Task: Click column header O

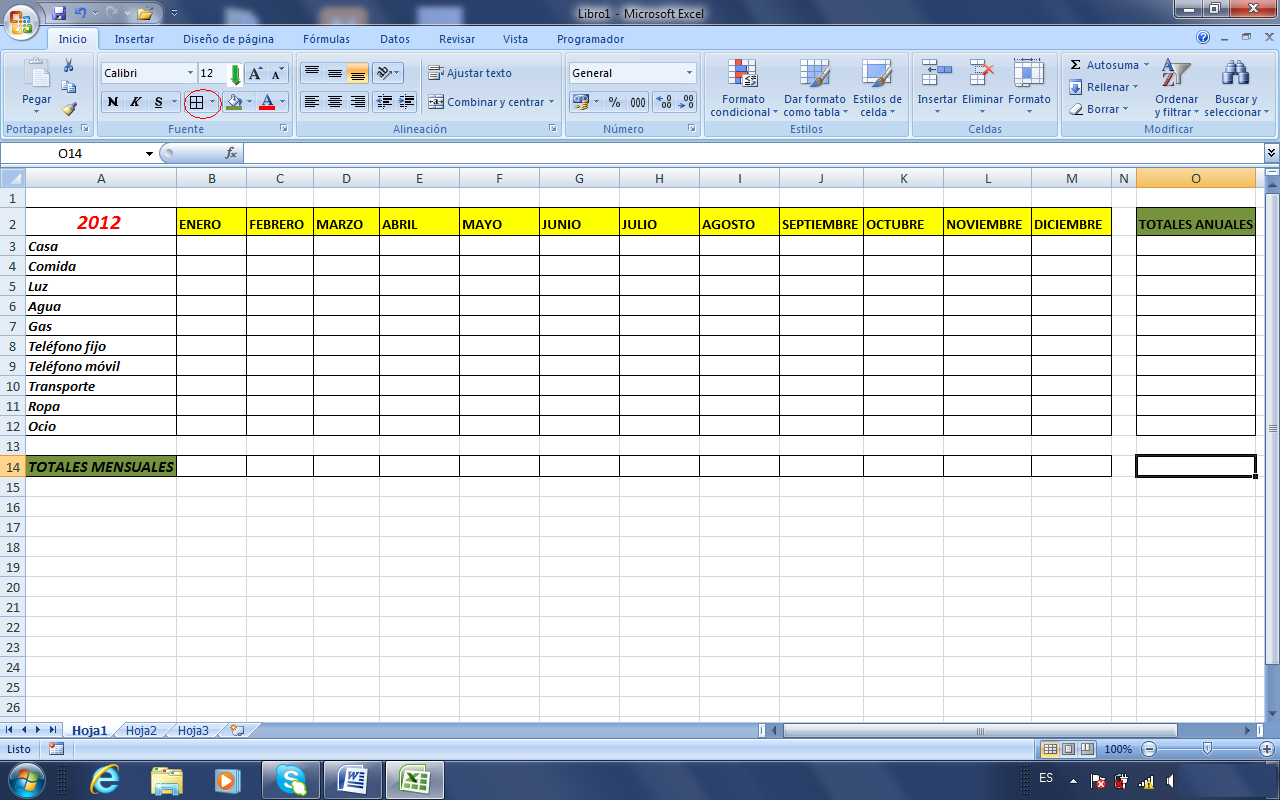Action: click(x=1196, y=178)
